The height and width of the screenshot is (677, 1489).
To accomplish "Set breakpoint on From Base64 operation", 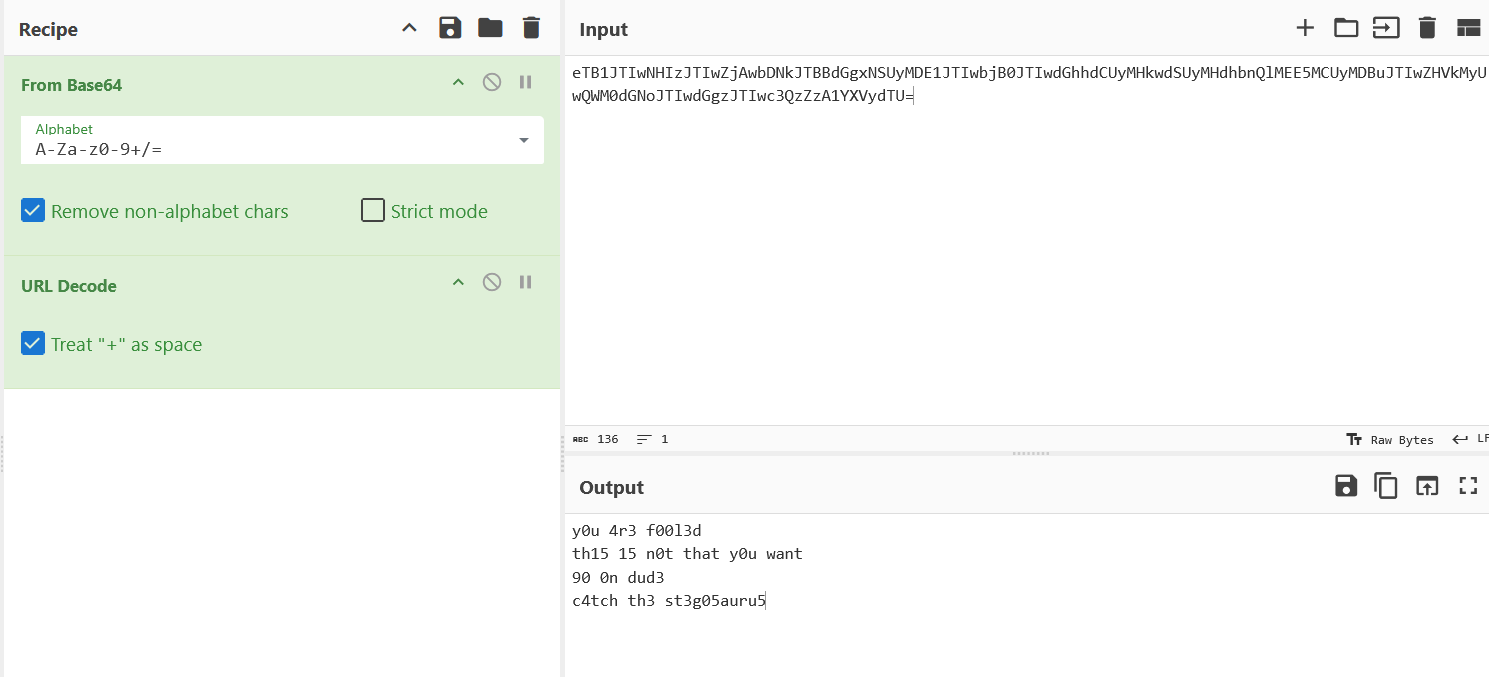I will tap(526, 82).
